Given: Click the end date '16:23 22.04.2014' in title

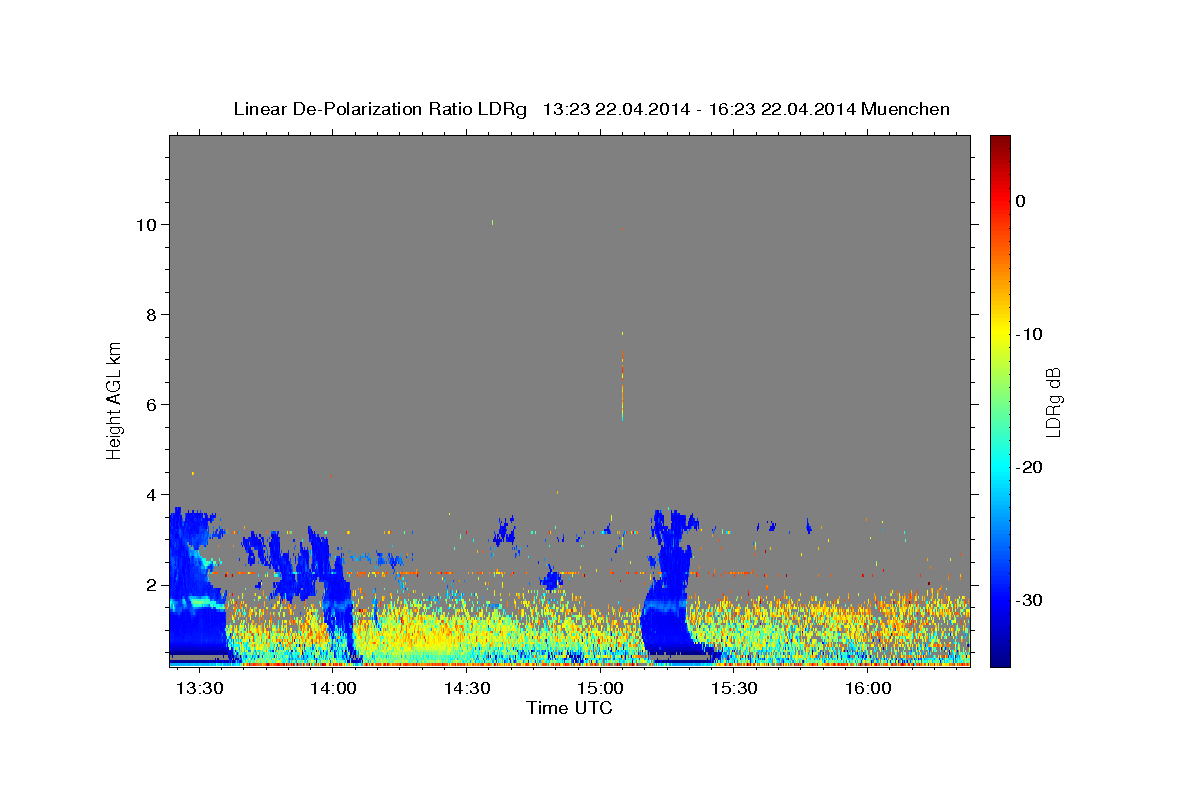Looking at the screenshot, I should coord(783,109).
